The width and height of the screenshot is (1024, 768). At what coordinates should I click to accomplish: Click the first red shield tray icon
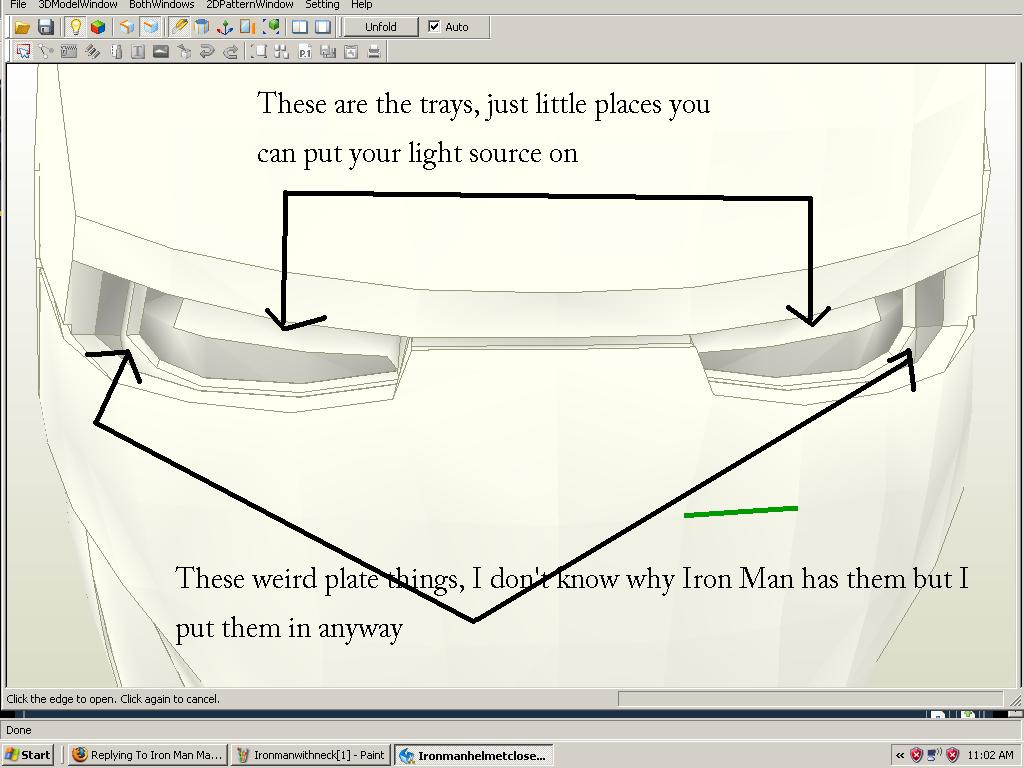click(x=916, y=756)
